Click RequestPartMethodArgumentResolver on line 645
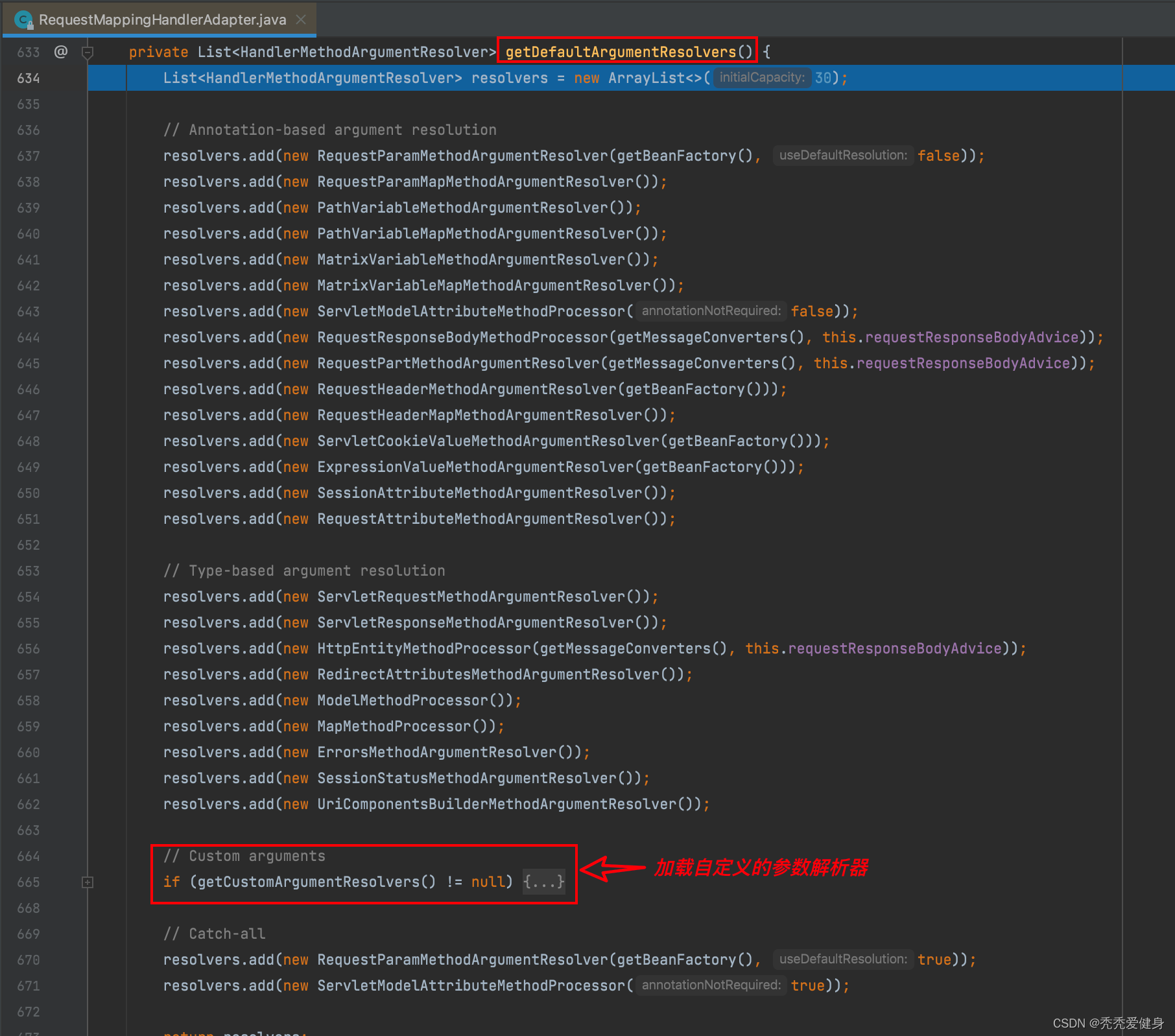Screen dimensions: 1175x1036 point(458,363)
